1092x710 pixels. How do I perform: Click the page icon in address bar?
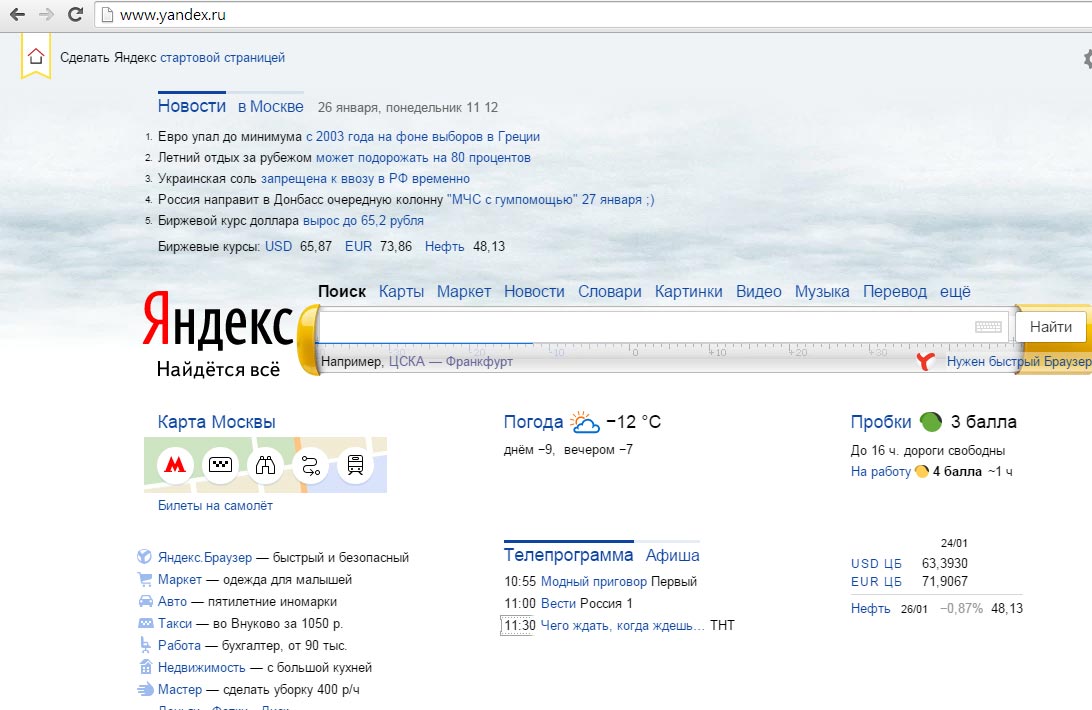[x=107, y=15]
